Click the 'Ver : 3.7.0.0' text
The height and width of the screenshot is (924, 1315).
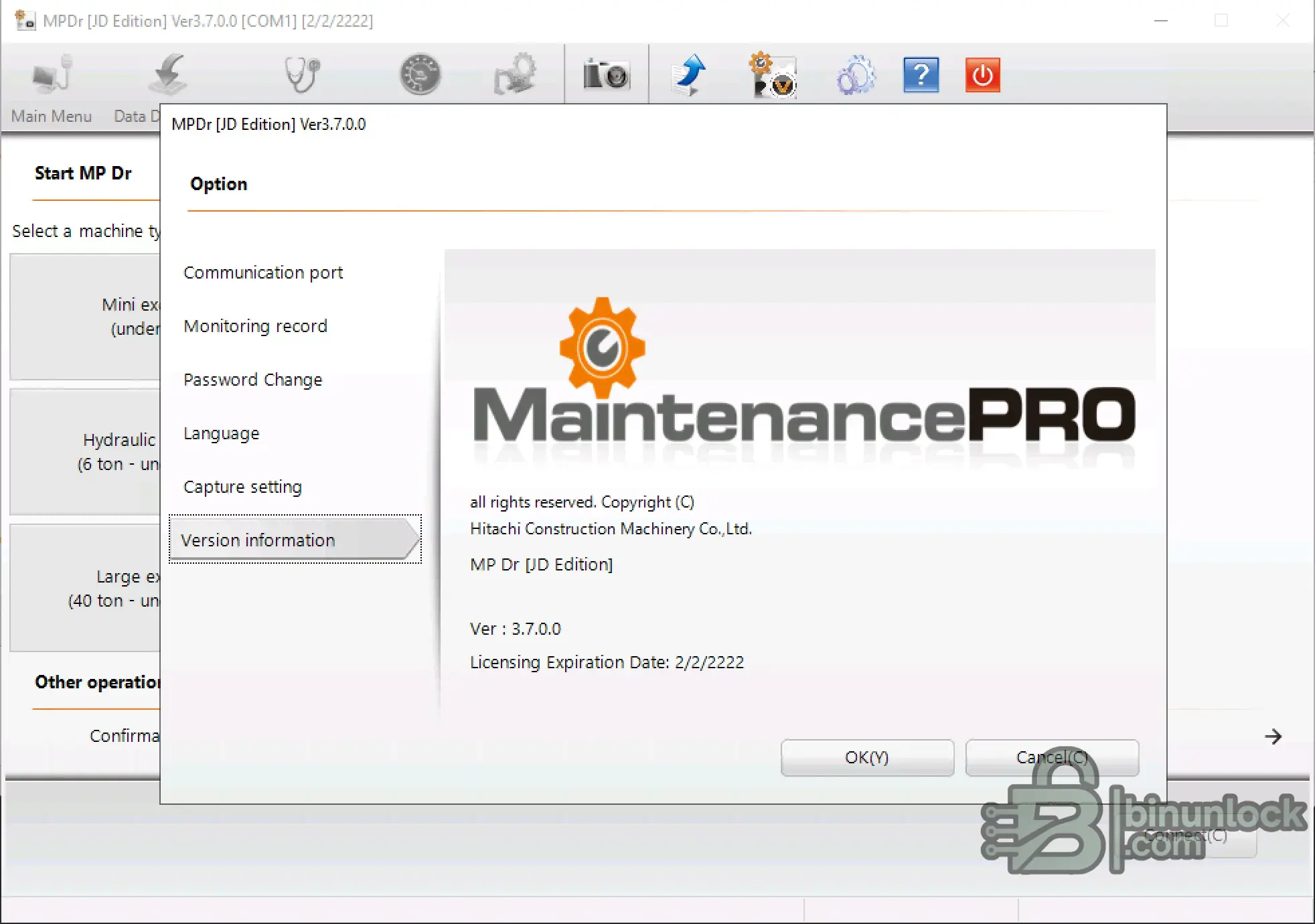(x=516, y=629)
